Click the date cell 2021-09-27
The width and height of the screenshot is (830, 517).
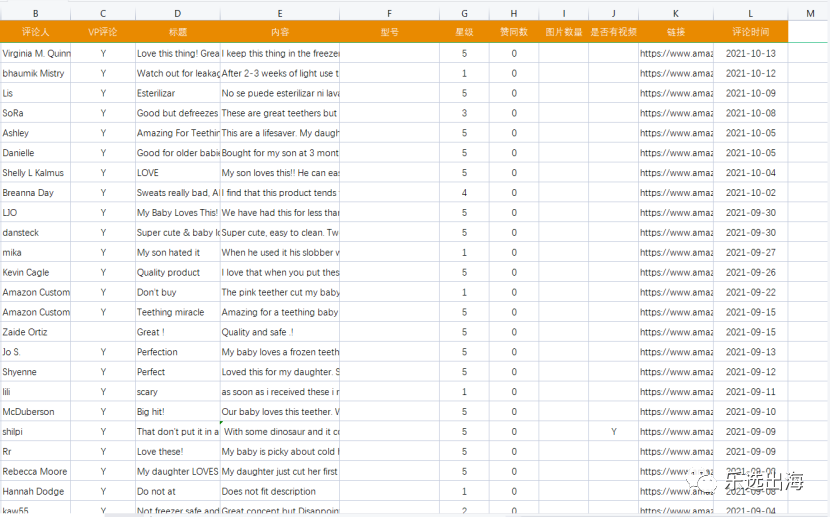750,252
